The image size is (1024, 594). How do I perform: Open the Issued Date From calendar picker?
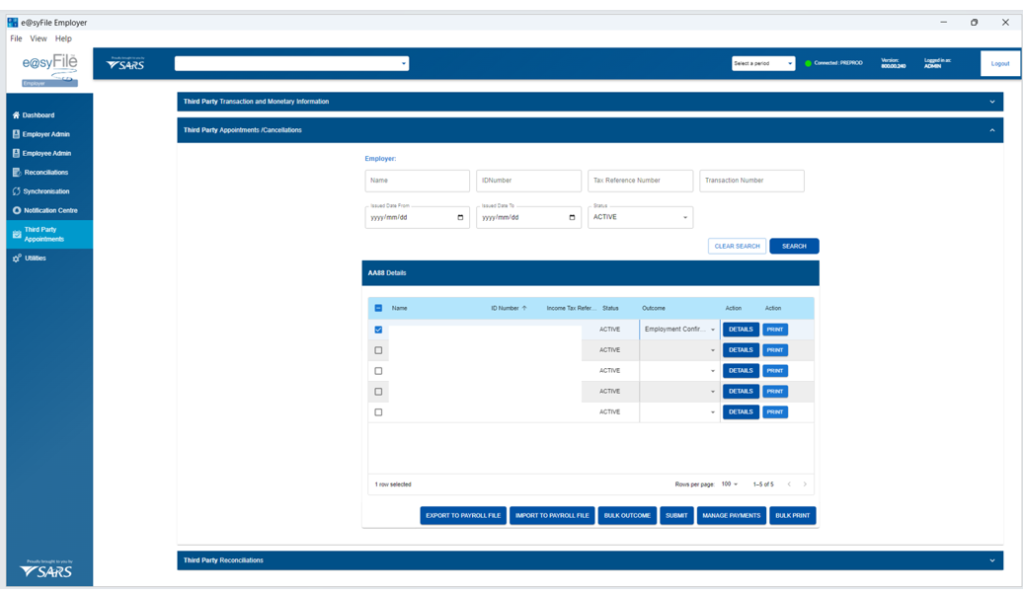[460, 217]
